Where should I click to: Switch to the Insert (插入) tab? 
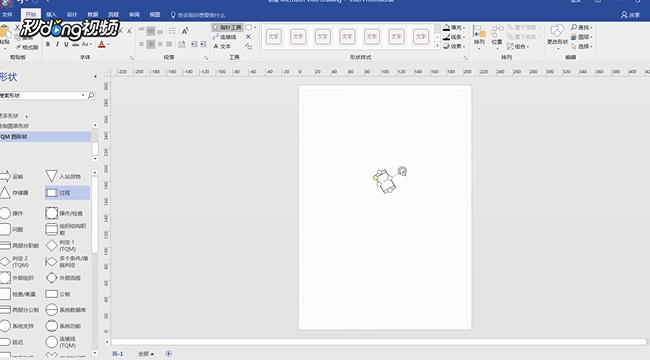click(x=51, y=15)
